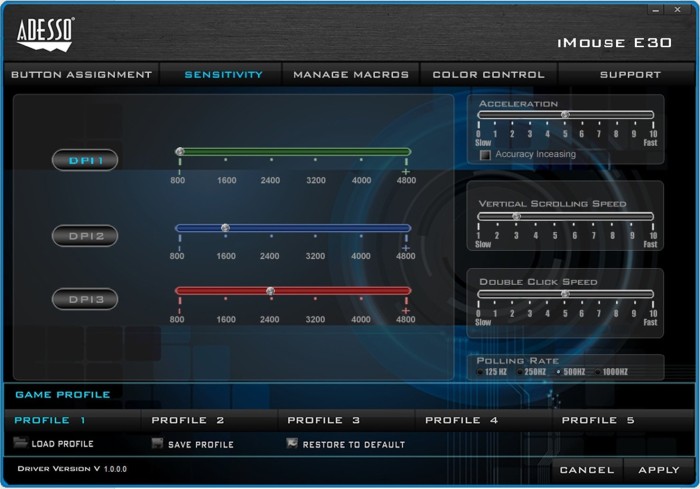Open the Button Assignment tab
Screen dimensions: 700x489
(x=81, y=74)
